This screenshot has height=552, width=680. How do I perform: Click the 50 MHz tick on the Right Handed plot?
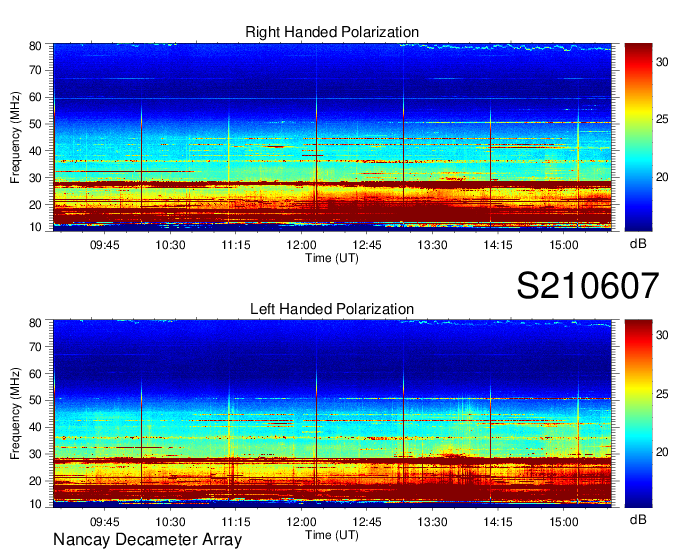coord(35,124)
